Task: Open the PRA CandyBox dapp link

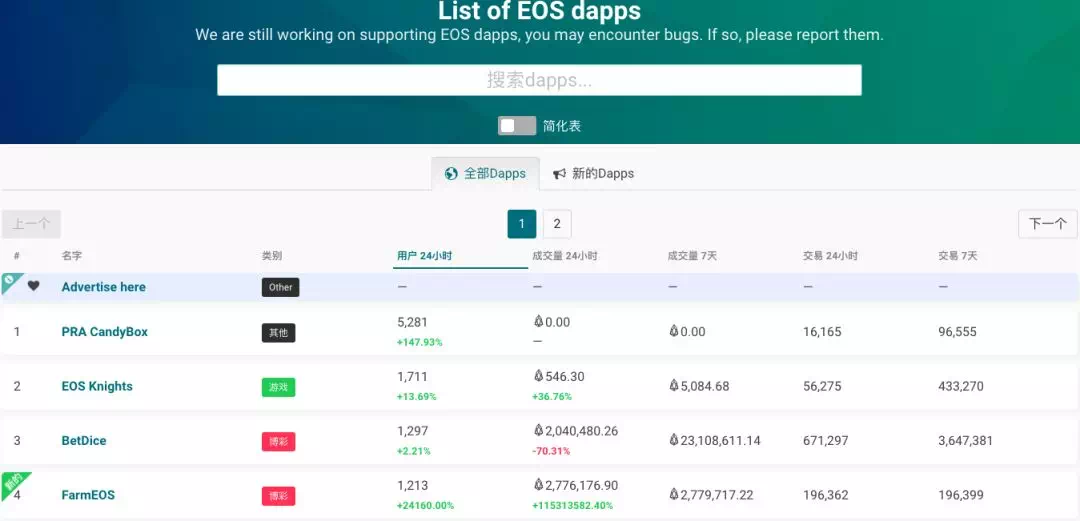Action: click(x=105, y=331)
